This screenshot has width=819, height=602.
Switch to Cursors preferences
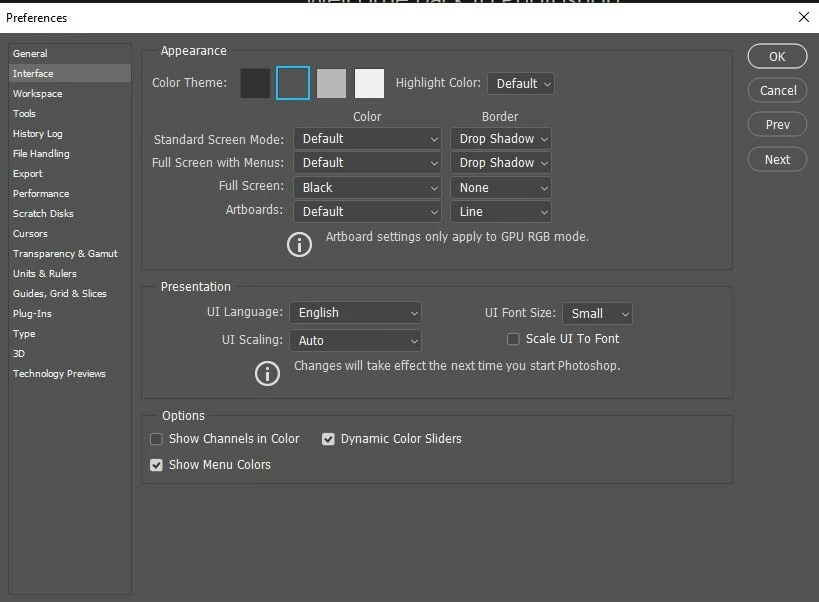69,233
